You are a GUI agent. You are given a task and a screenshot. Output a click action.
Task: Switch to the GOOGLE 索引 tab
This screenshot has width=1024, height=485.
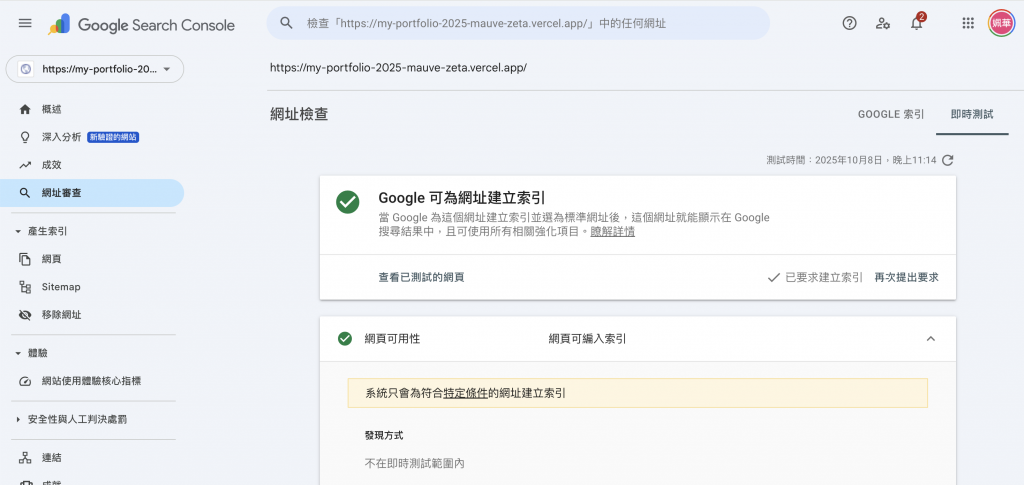[x=891, y=114]
